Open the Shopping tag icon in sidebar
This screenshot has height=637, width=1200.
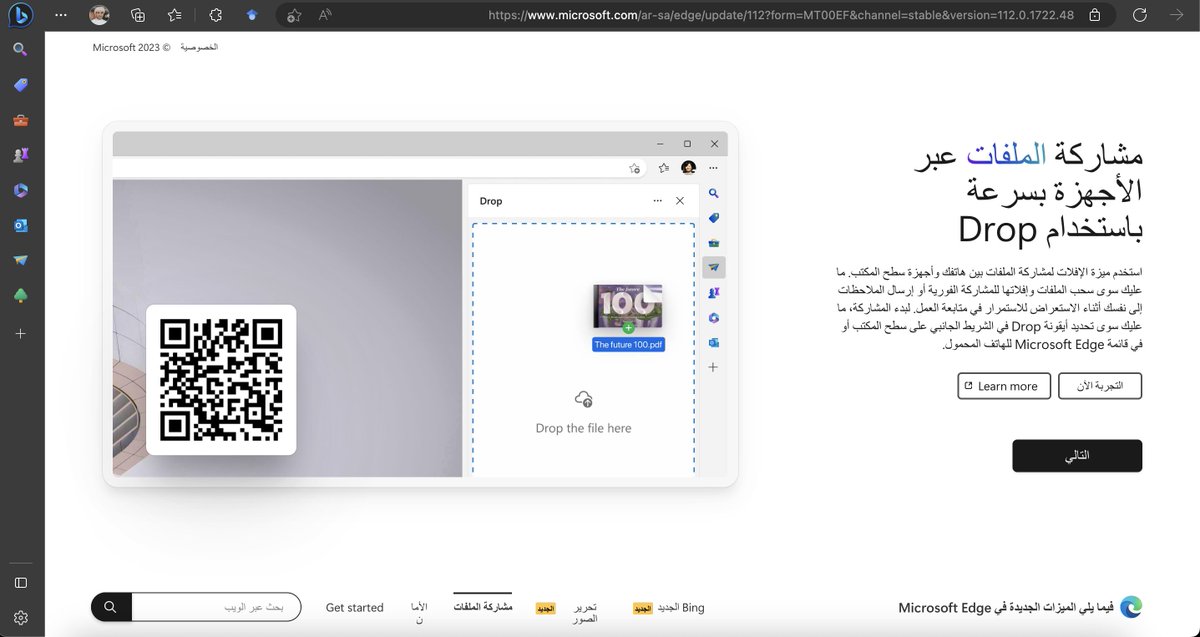(20, 85)
